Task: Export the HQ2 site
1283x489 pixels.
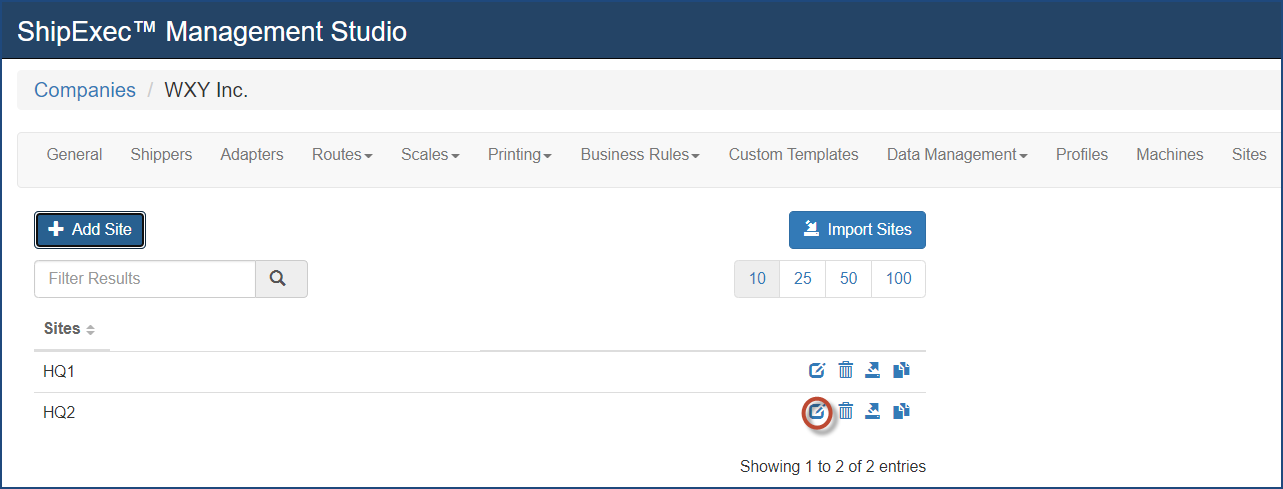Action: click(873, 411)
